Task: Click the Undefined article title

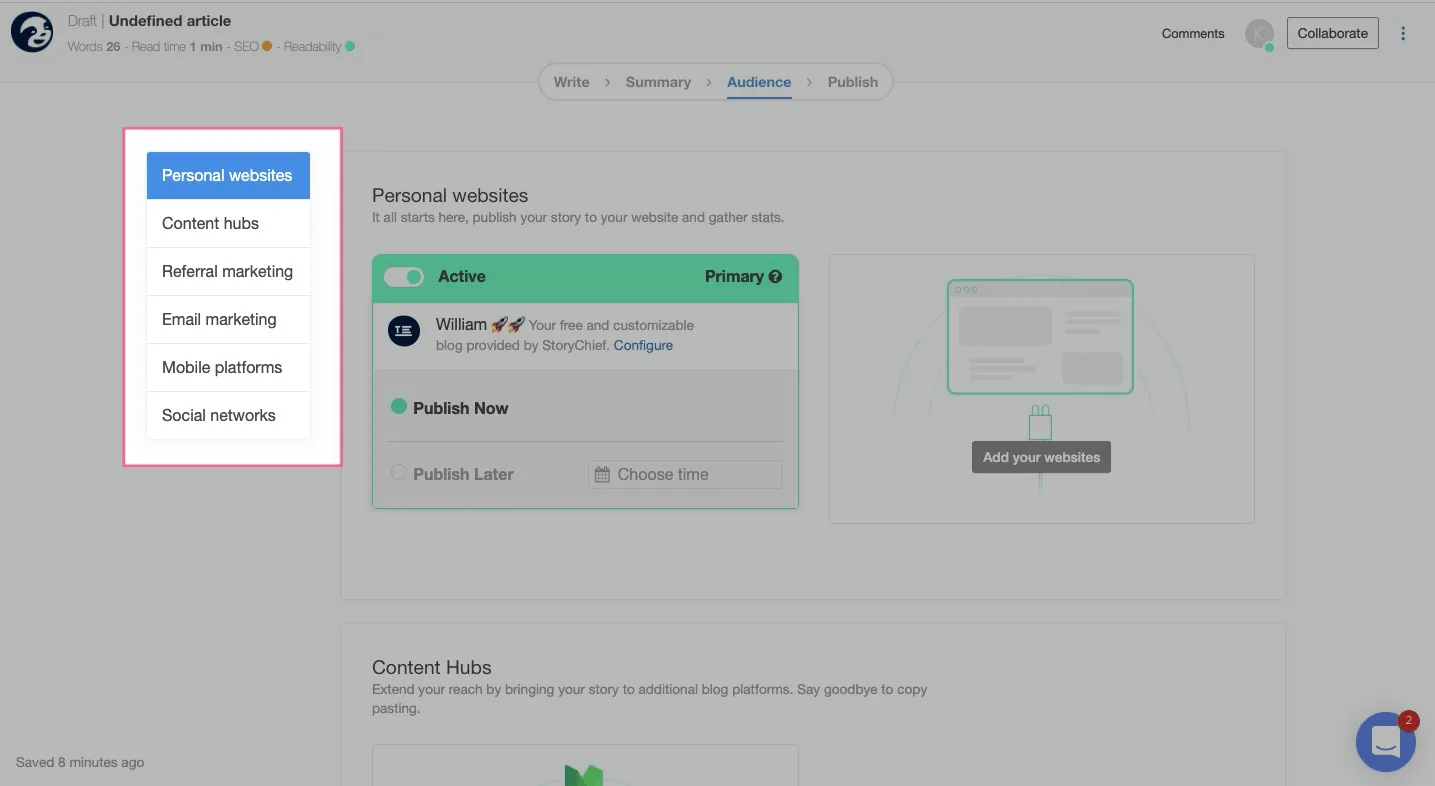Action: point(170,20)
